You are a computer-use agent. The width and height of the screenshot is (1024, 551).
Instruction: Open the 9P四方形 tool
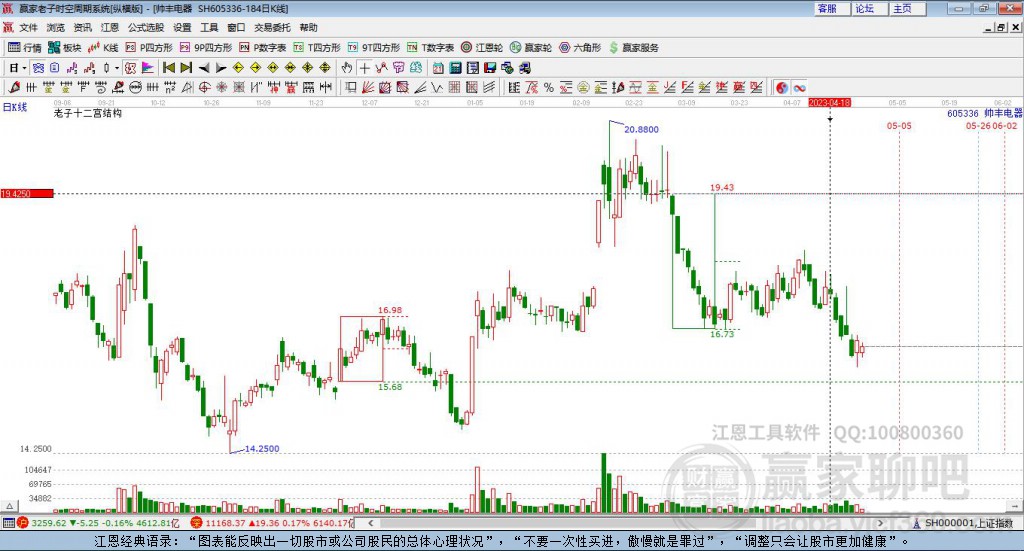click(206, 48)
